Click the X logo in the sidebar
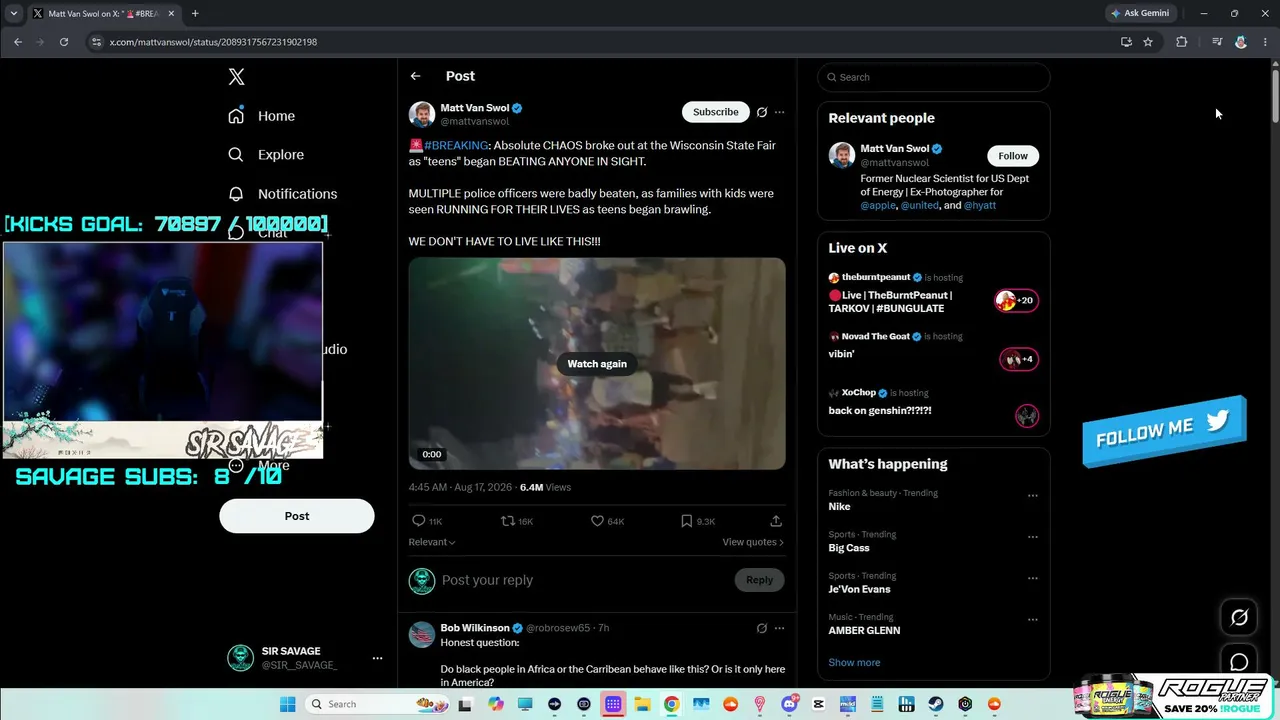Viewport: 1280px width, 720px height. coord(236,77)
